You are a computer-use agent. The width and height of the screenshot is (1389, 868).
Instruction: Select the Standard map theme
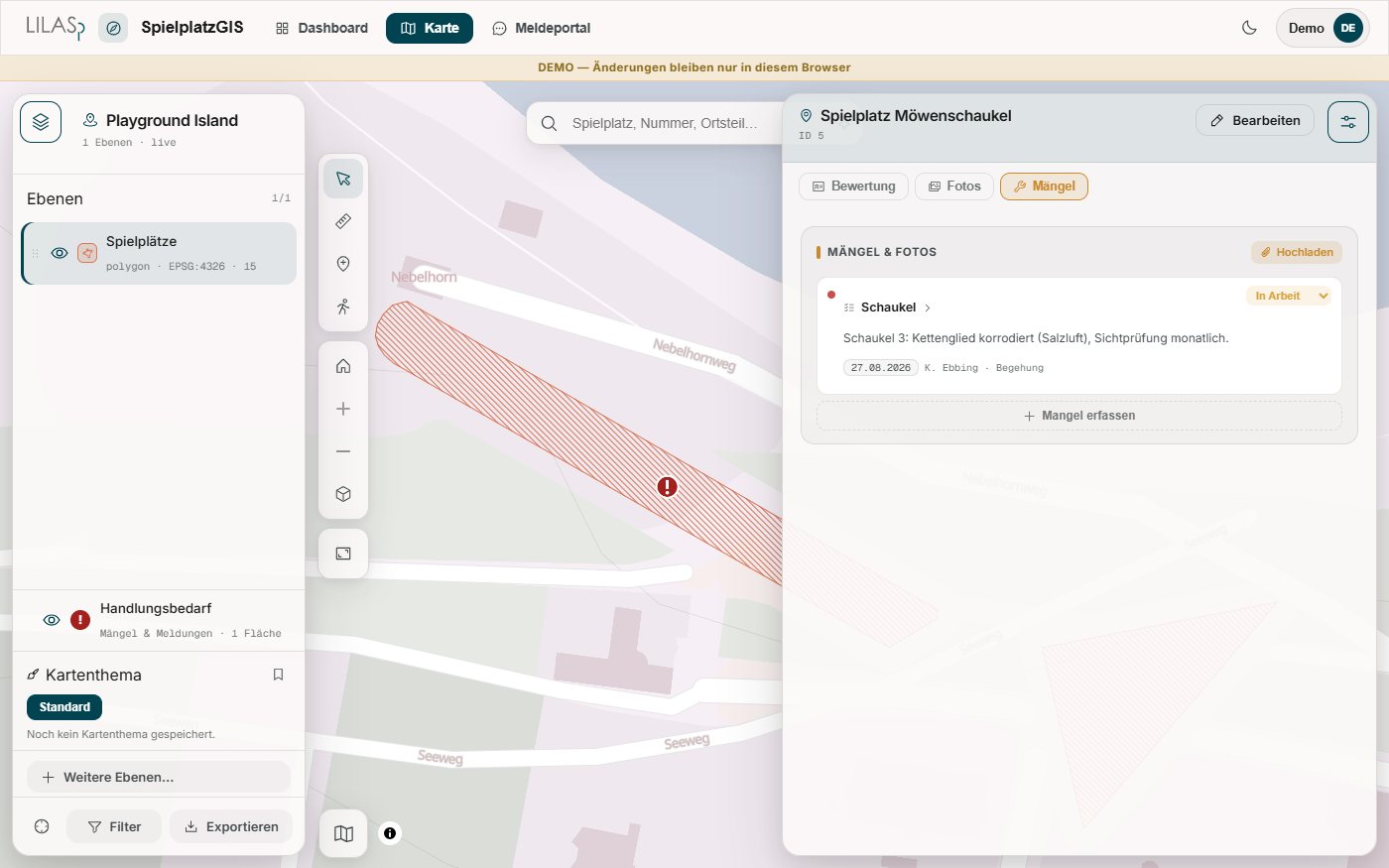tap(64, 707)
